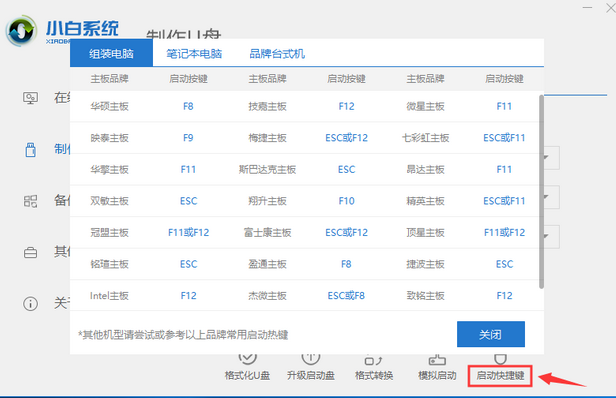616x398 pixels.
Task: Click the 冠盟主板 cell
Action: pyautogui.click(x=109, y=233)
